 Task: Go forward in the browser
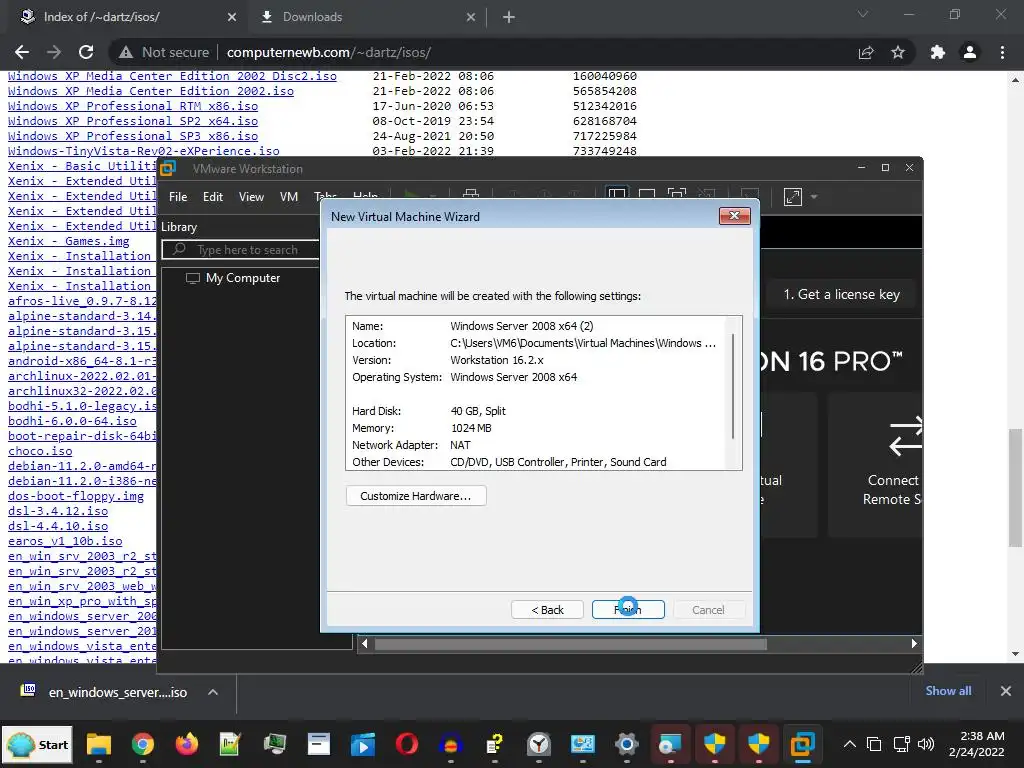tap(54, 52)
